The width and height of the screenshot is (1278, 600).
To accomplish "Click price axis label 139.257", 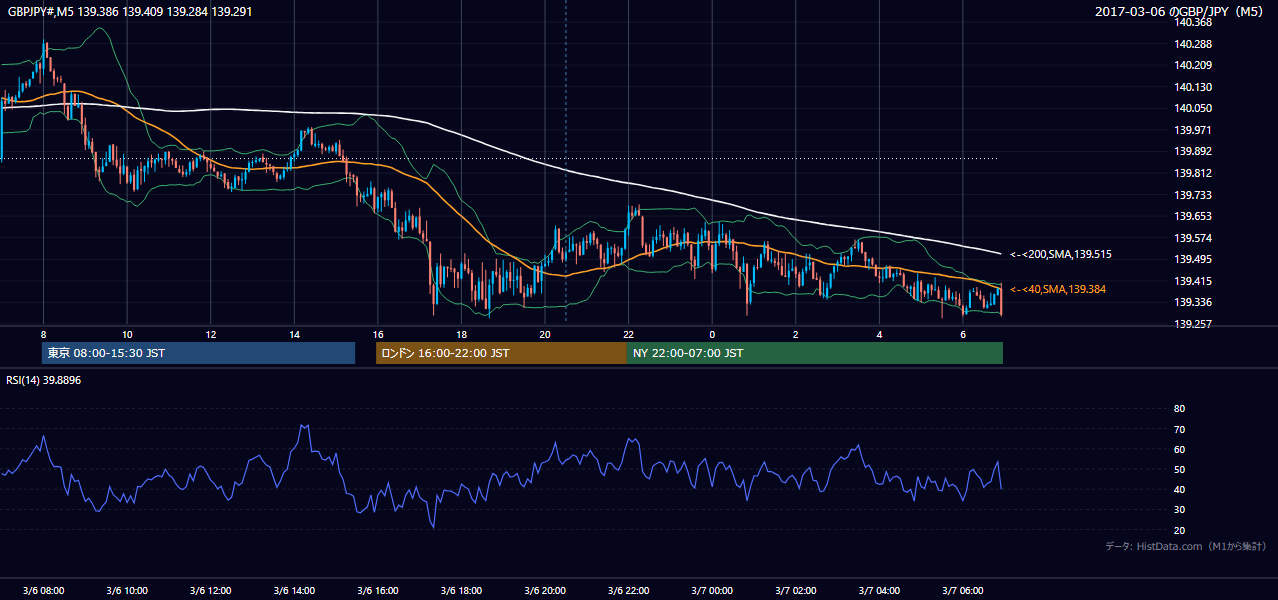I will click(x=1194, y=324).
